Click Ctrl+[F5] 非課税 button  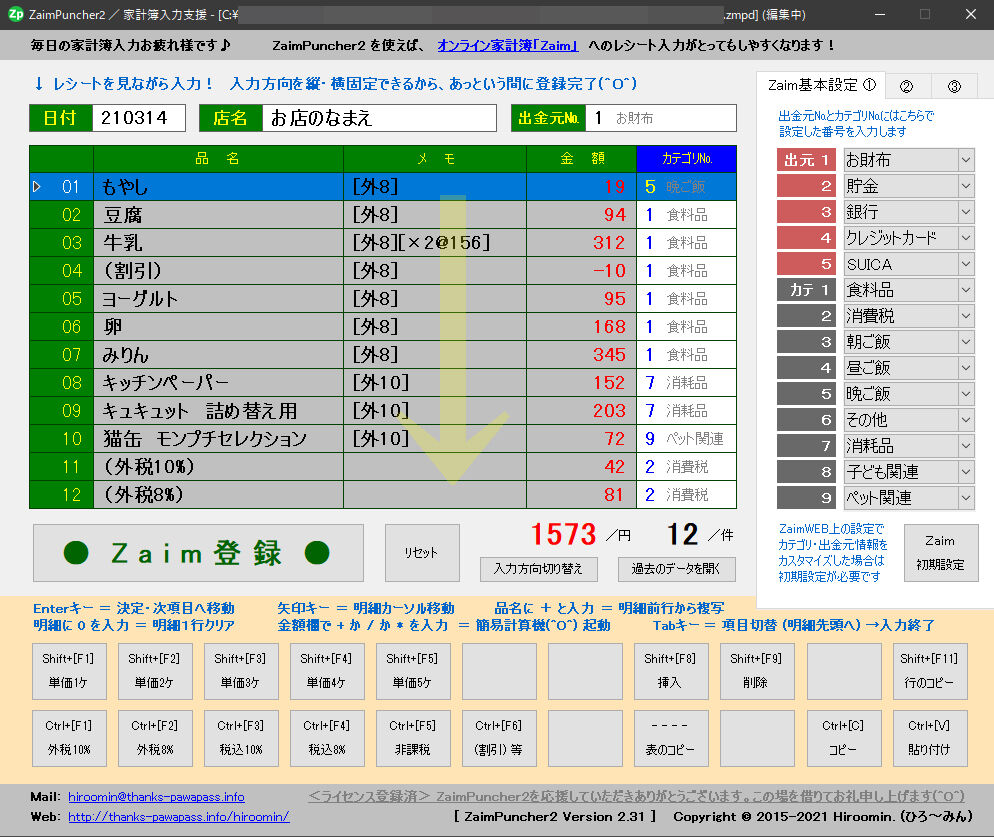click(x=413, y=738)
